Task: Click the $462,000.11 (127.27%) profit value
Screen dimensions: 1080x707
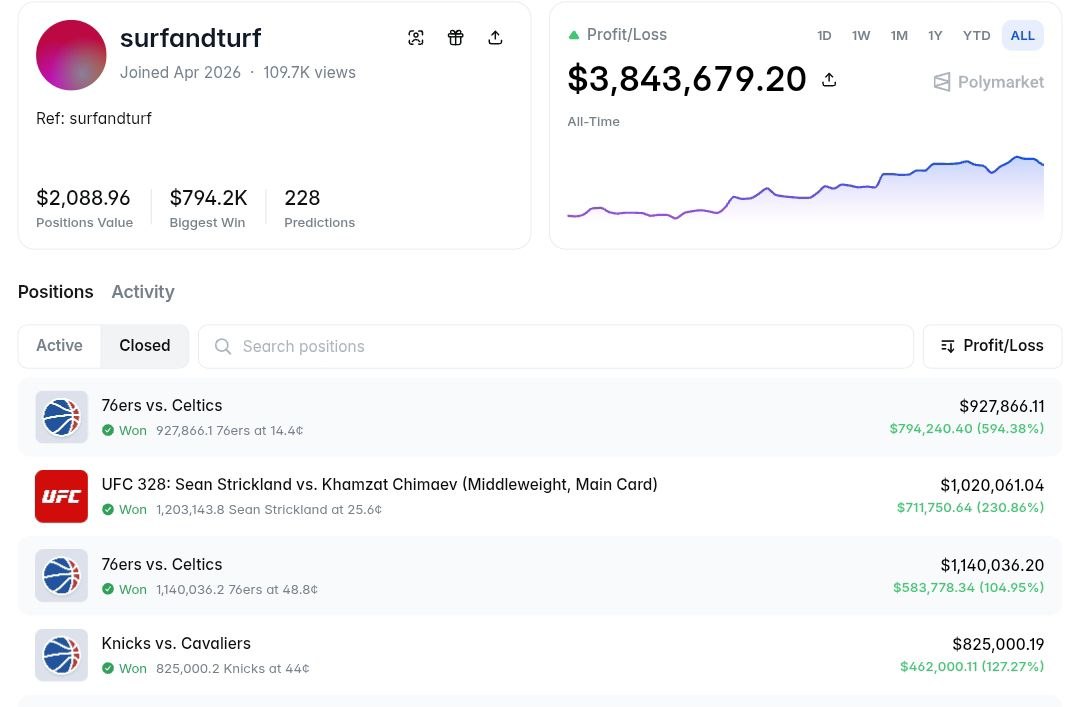Action: (972, 667)
